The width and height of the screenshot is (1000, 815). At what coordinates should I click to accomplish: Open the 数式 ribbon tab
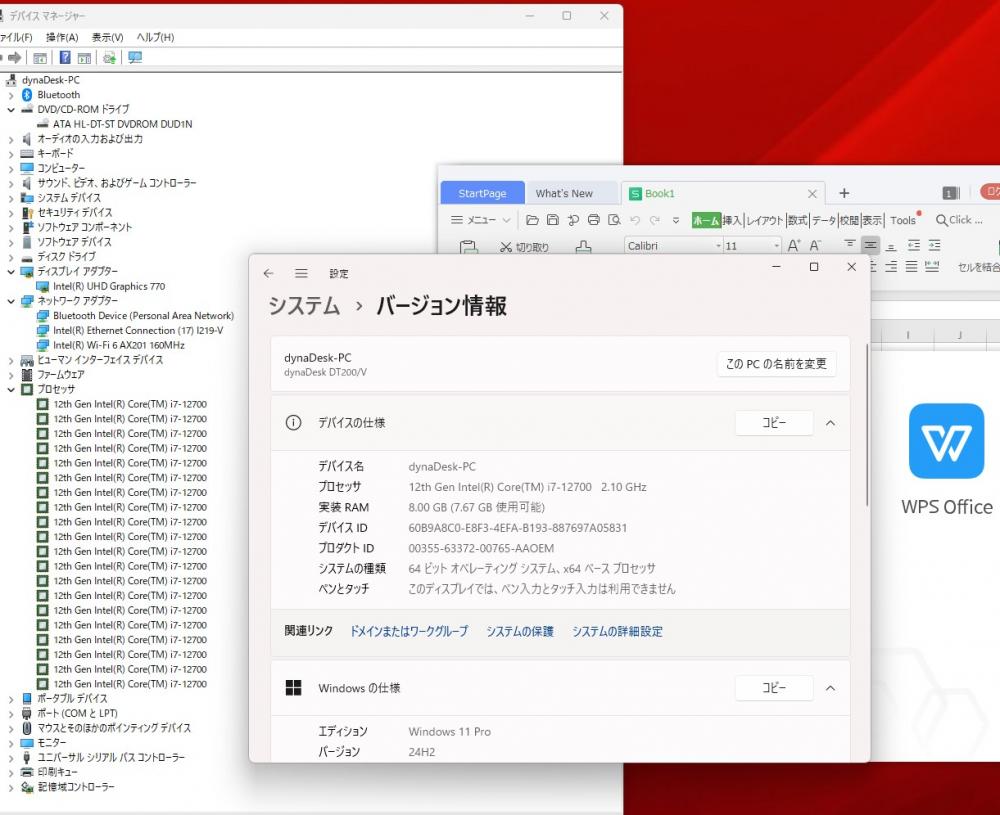(797, 220)
